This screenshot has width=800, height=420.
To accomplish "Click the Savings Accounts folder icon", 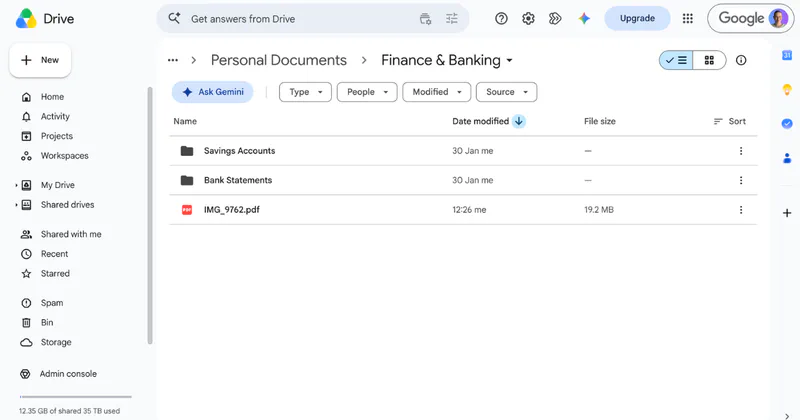I will (x=187, y=151).
